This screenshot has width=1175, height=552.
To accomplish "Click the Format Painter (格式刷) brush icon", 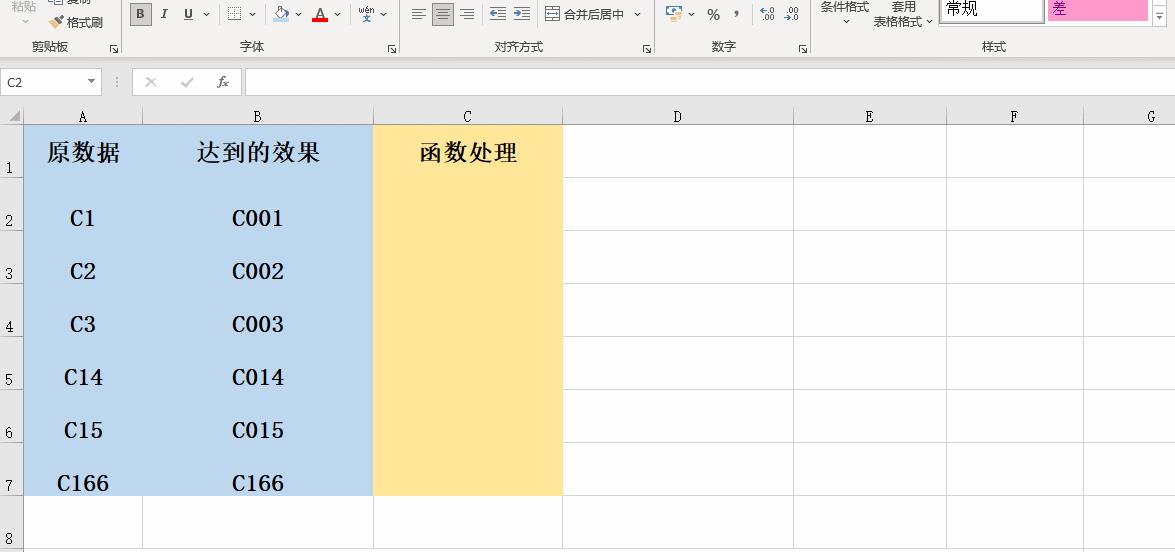I will pyautogui.click(x=56, y=22).
